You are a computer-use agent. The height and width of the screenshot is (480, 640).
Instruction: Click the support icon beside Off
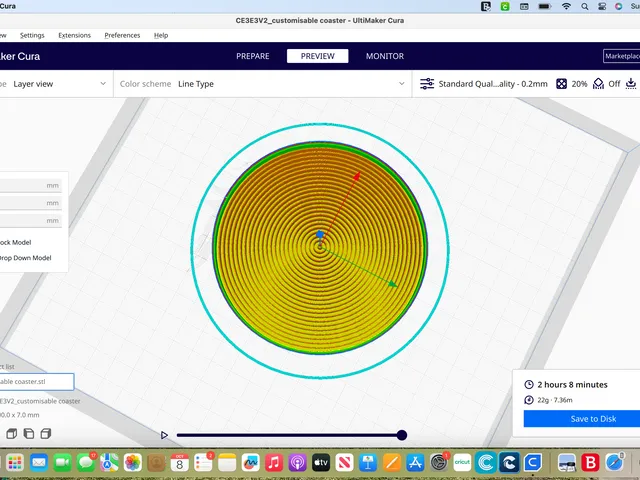tap(598, 84)
